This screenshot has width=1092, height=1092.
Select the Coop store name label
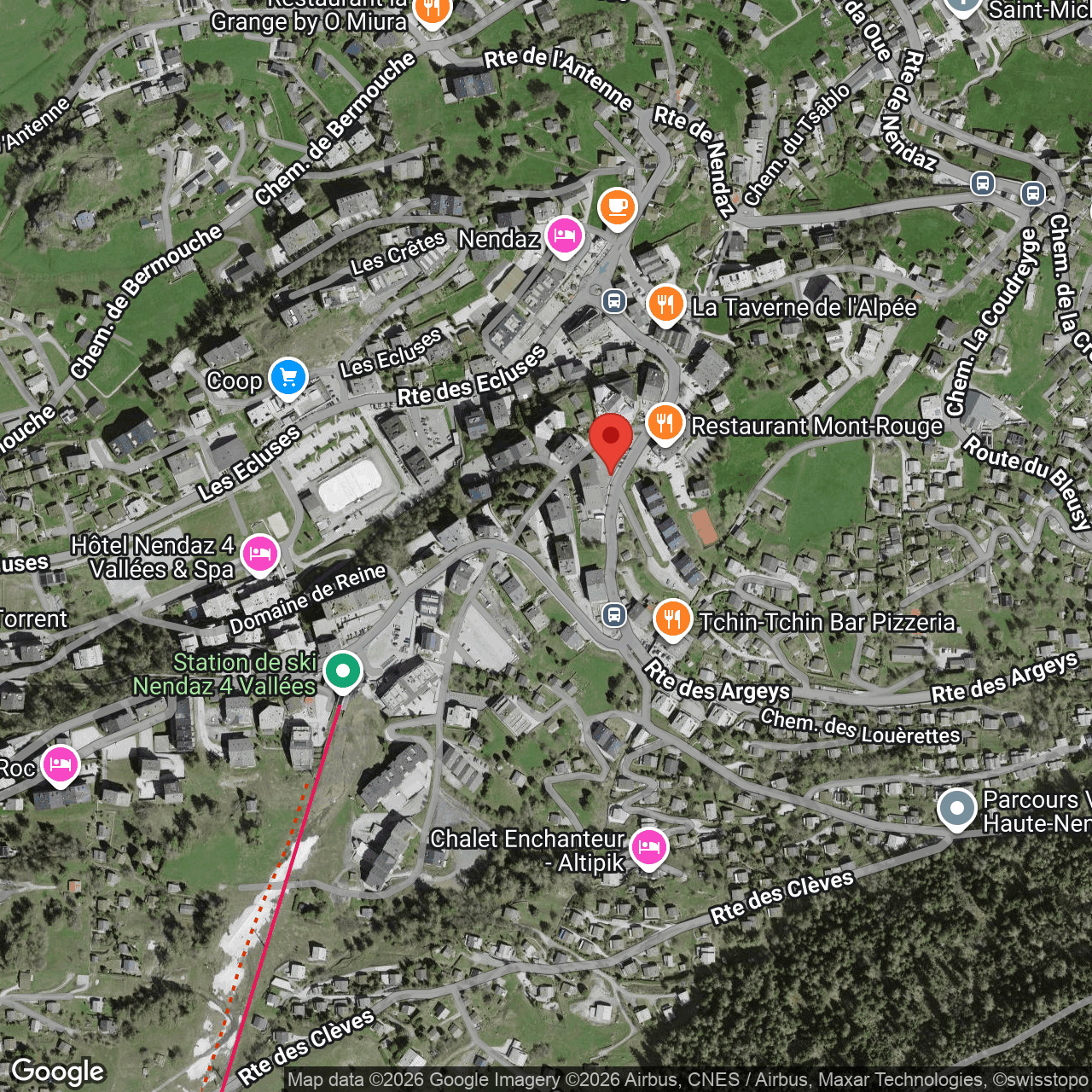(x=234, y=380)
